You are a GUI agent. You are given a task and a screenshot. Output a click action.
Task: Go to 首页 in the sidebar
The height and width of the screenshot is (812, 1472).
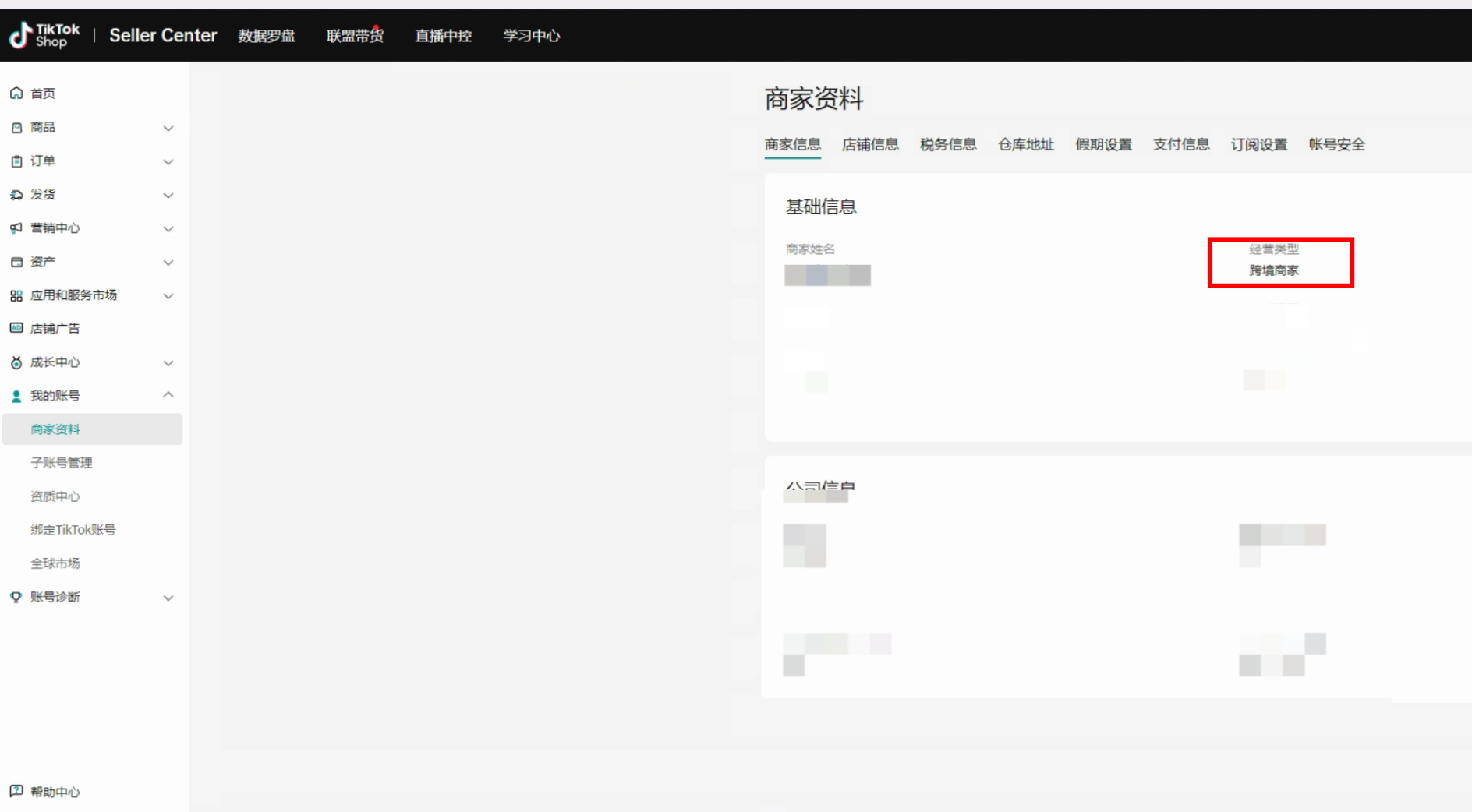coord(43,94)
